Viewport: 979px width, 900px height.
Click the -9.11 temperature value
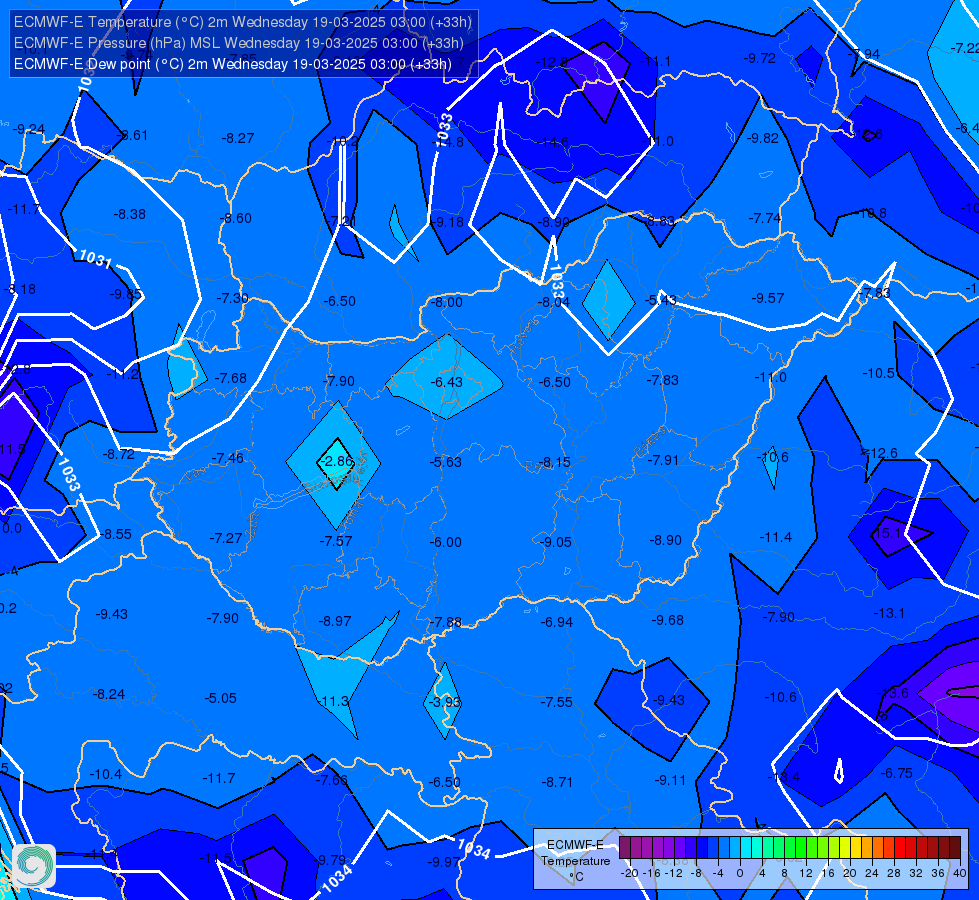coord(670,780)
